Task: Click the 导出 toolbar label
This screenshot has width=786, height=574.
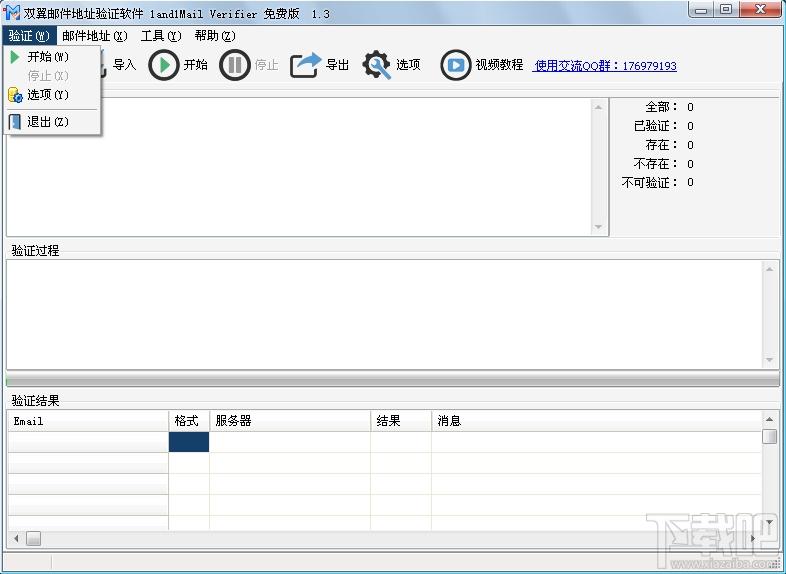Action: tap(337, 65)
